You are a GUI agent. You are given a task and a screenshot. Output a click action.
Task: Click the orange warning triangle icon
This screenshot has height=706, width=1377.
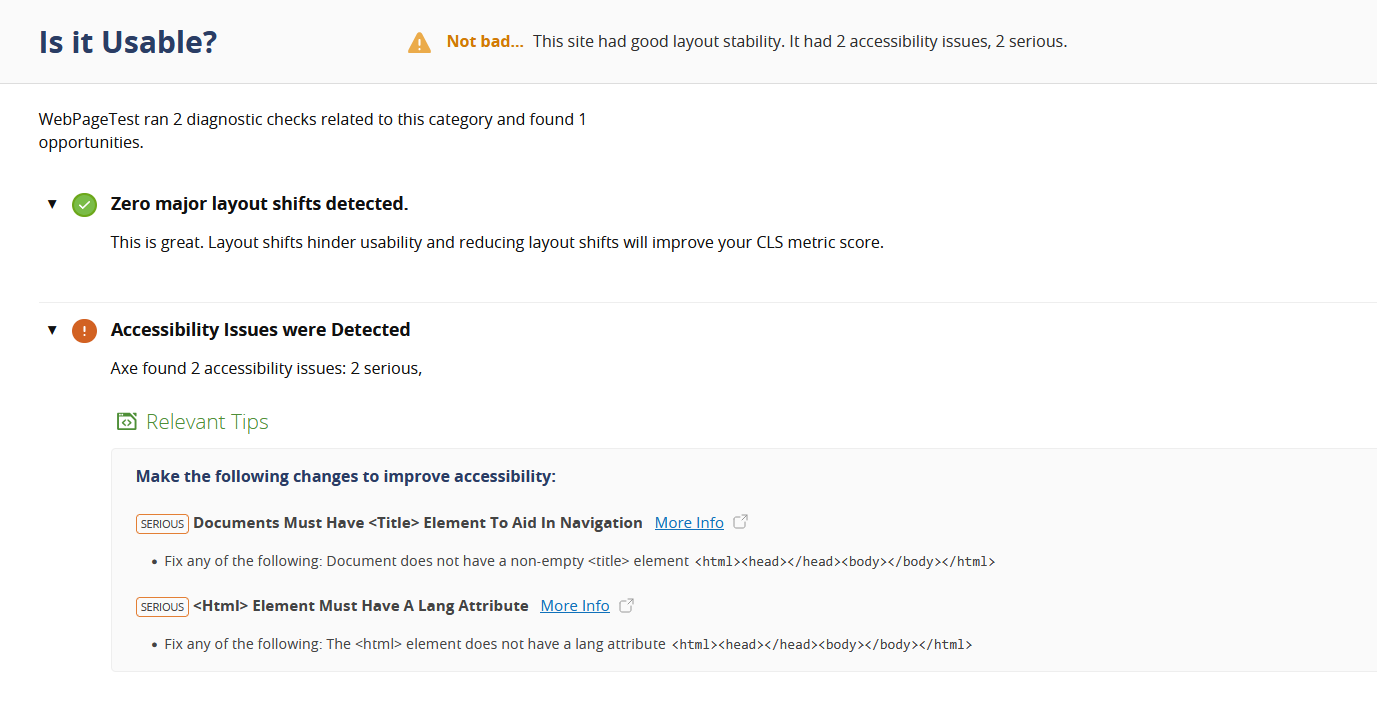pyautogui.click(x=419, y=43)
